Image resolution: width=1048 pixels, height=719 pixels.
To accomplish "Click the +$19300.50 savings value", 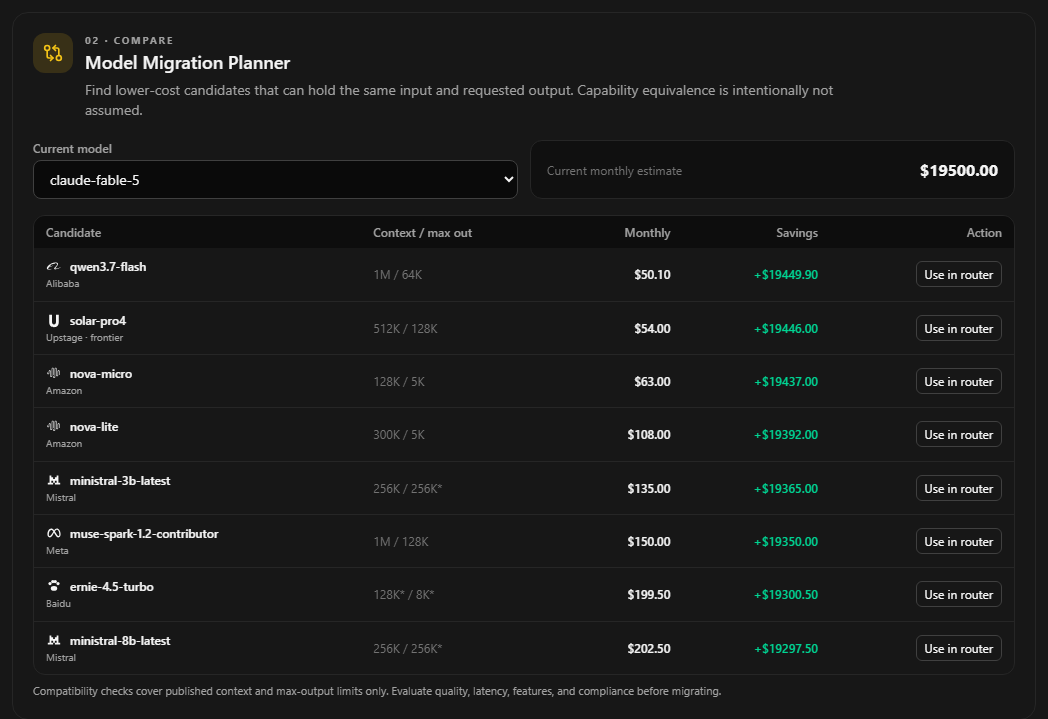I will coord(786,594).
